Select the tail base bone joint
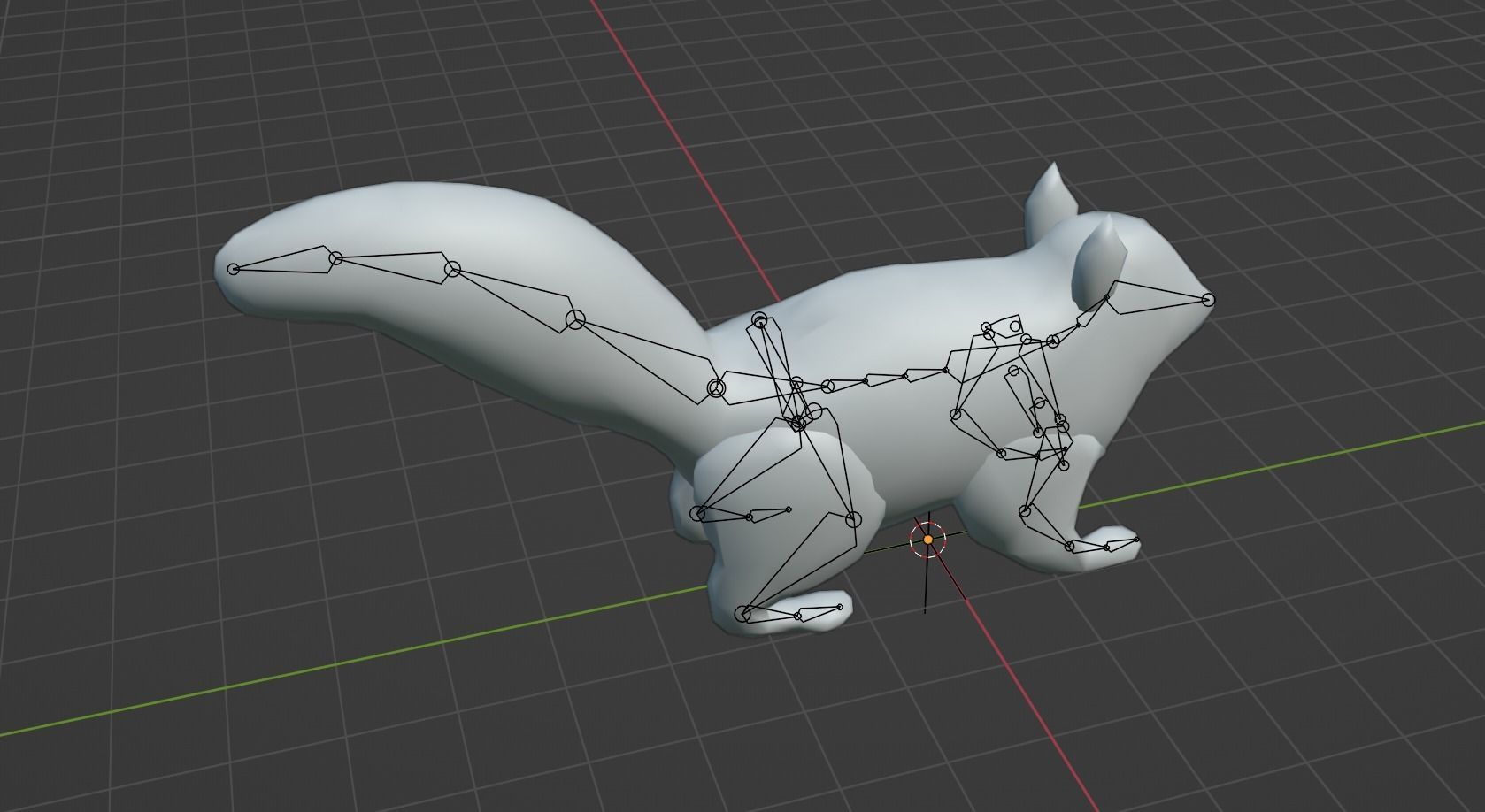Viewport: 1485px width, 812px height. pyautogui.click(x=716, y=387)
